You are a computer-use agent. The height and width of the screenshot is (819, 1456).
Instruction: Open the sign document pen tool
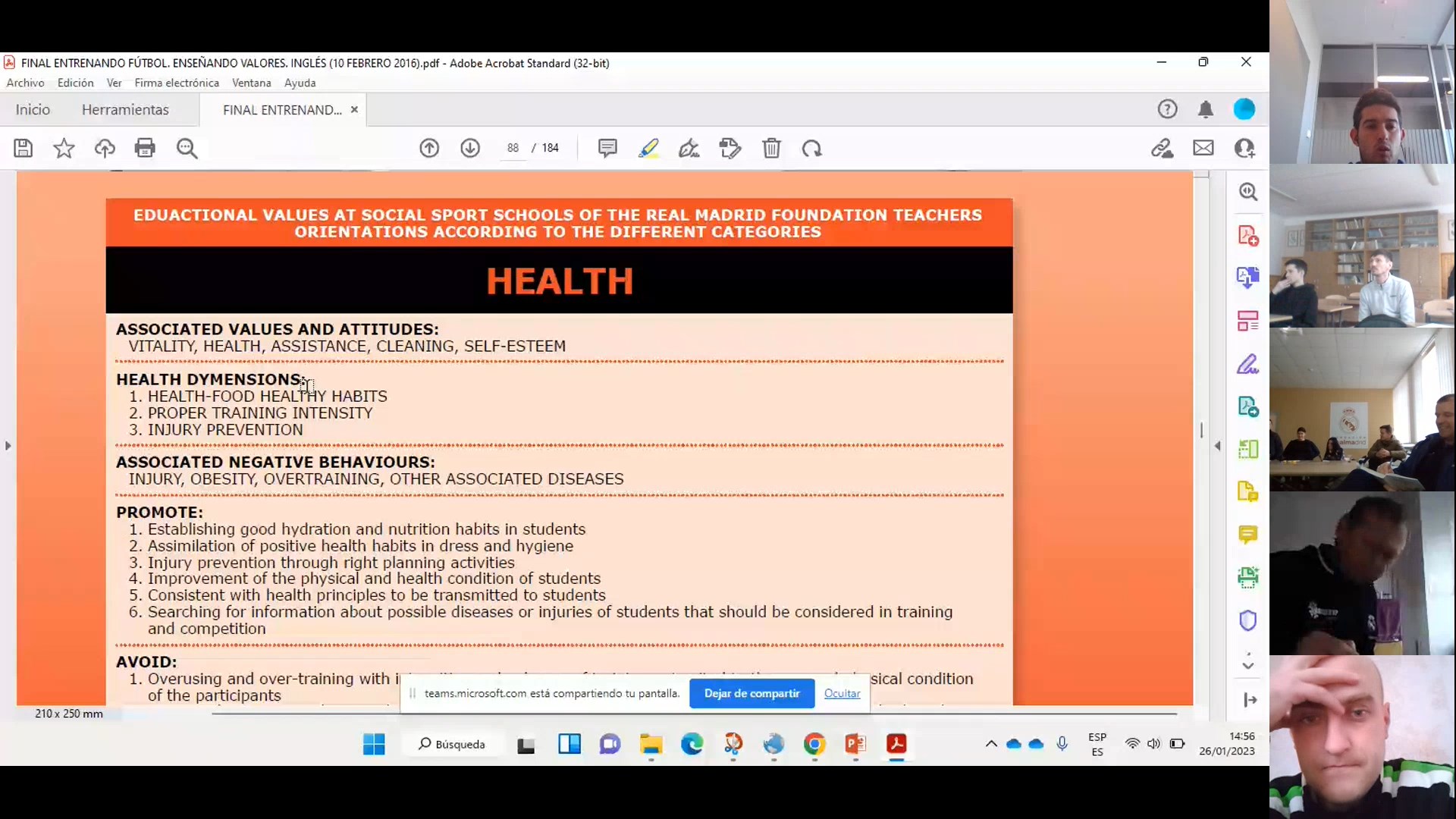[x=689, y=148]
